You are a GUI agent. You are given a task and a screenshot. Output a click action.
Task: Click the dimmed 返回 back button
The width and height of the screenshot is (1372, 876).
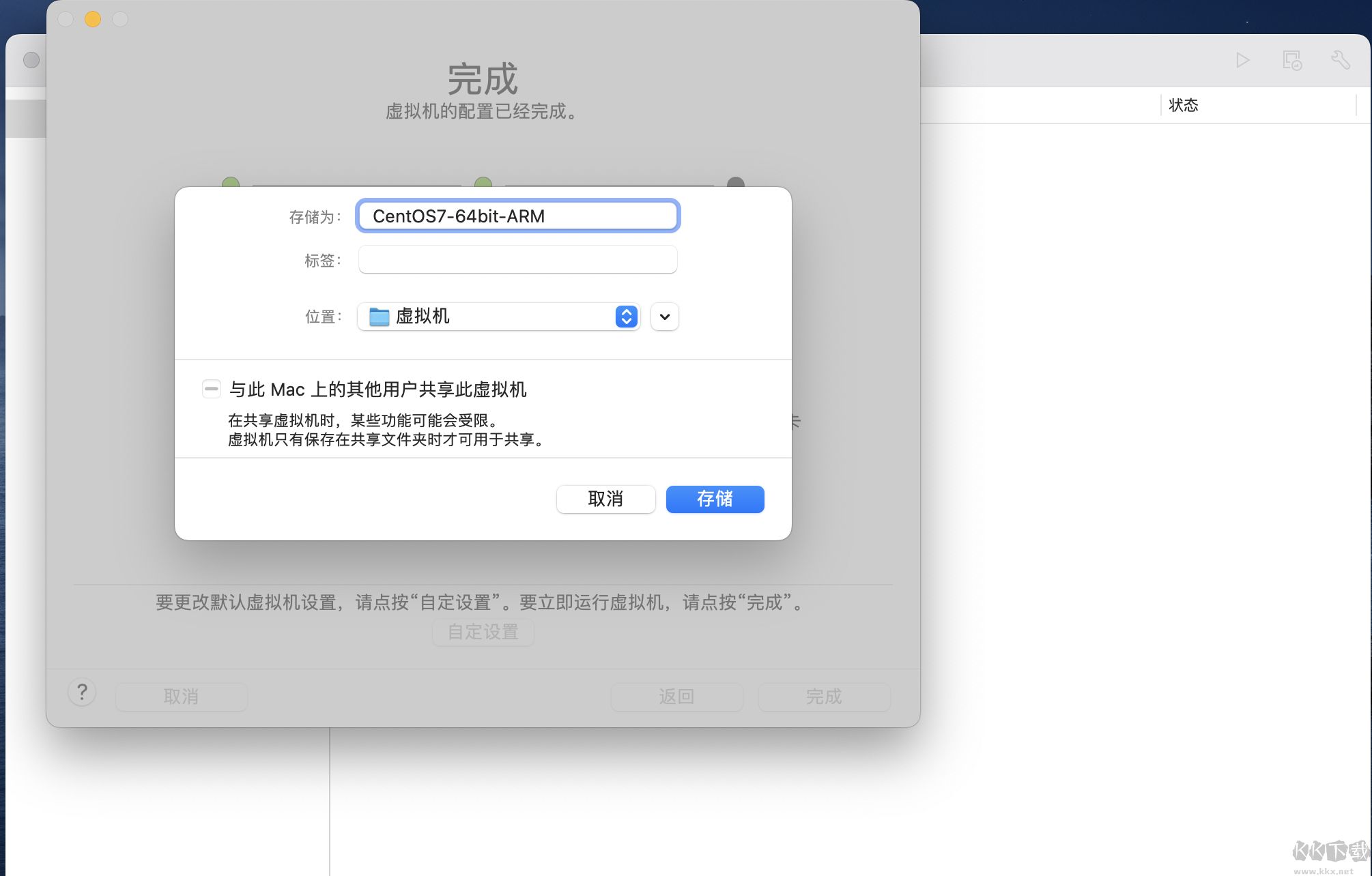click(x=676, y=697)
